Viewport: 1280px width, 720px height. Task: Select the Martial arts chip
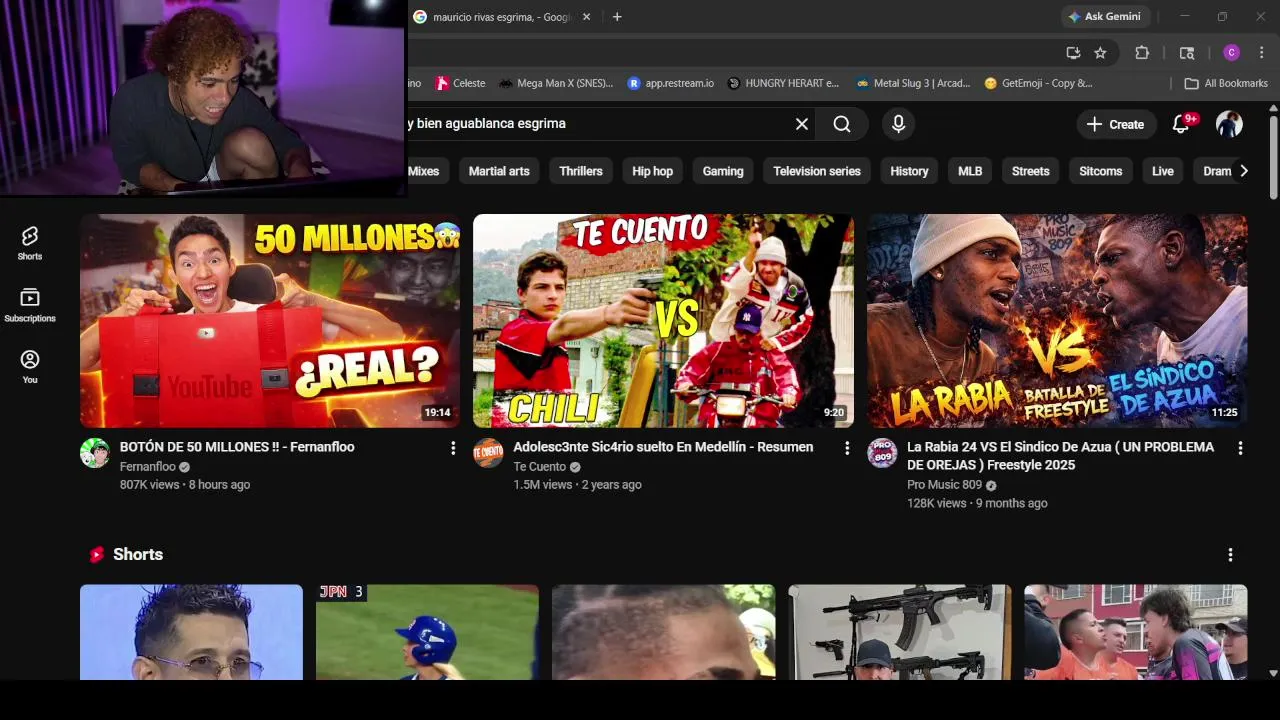[499, 171]
